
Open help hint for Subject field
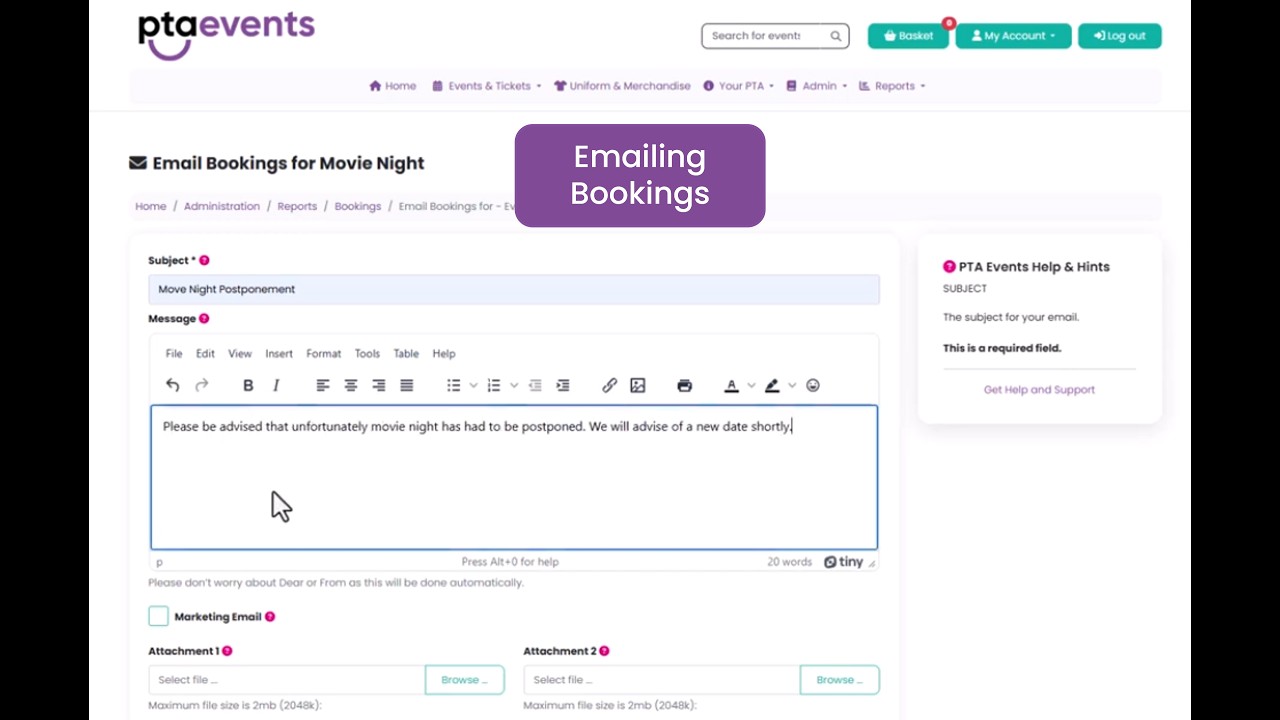(x=204, y=260)
